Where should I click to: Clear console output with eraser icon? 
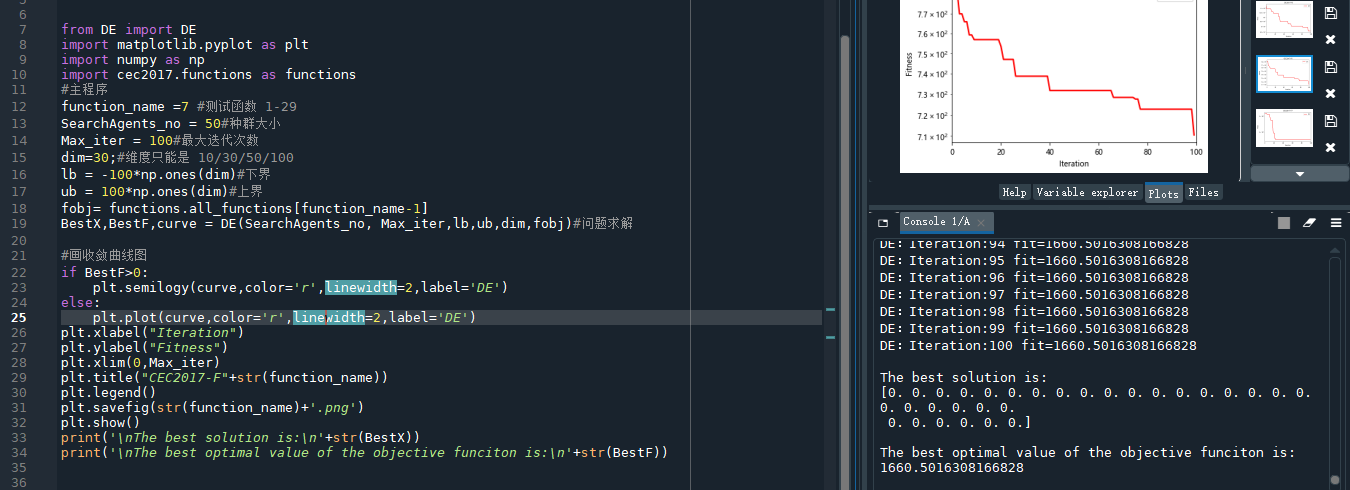point(1309,223)
